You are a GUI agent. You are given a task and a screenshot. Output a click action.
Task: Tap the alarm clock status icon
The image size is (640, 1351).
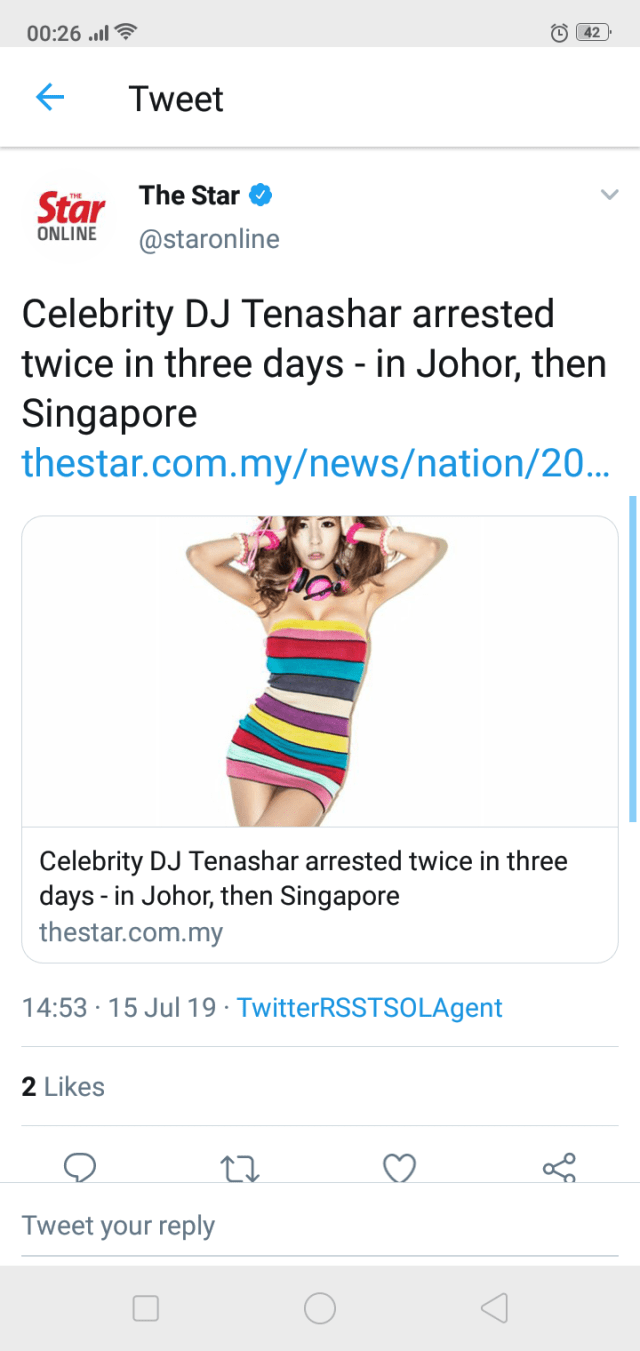(559, 33)
